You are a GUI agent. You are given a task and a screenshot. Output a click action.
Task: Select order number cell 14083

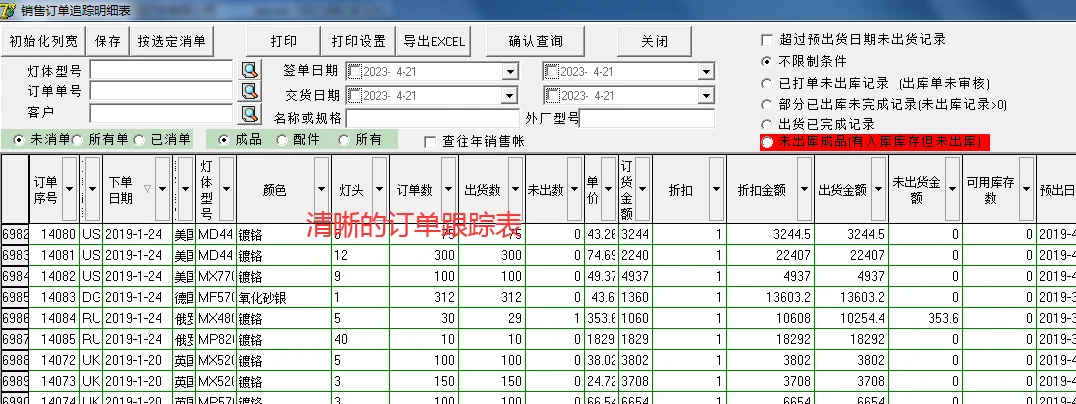click(x=54, y=298)
